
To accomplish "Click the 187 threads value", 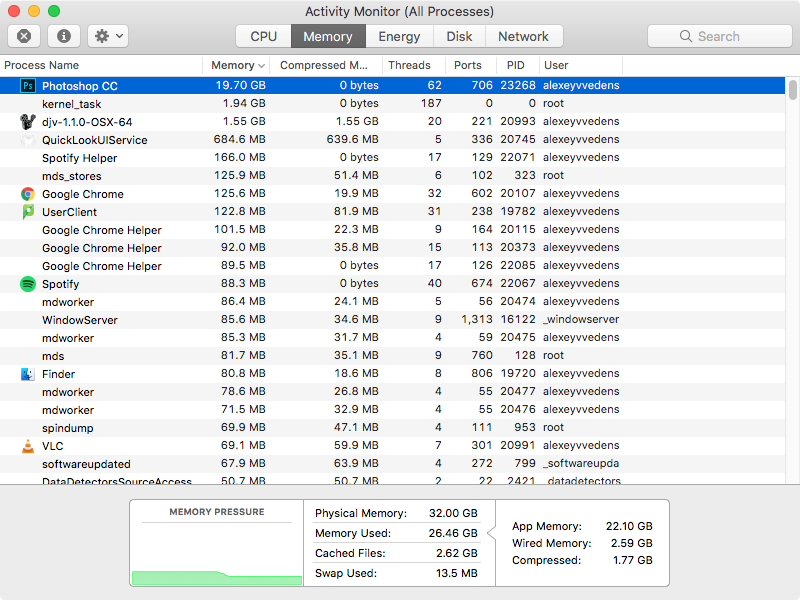I will [431, 103].
